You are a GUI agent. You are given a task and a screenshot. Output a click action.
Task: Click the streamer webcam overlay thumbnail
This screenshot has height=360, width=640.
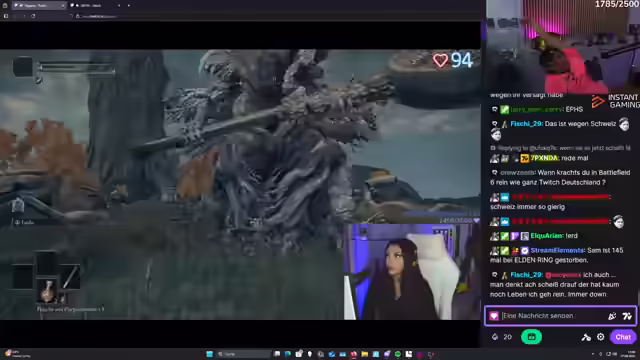(x=412, y=271)
